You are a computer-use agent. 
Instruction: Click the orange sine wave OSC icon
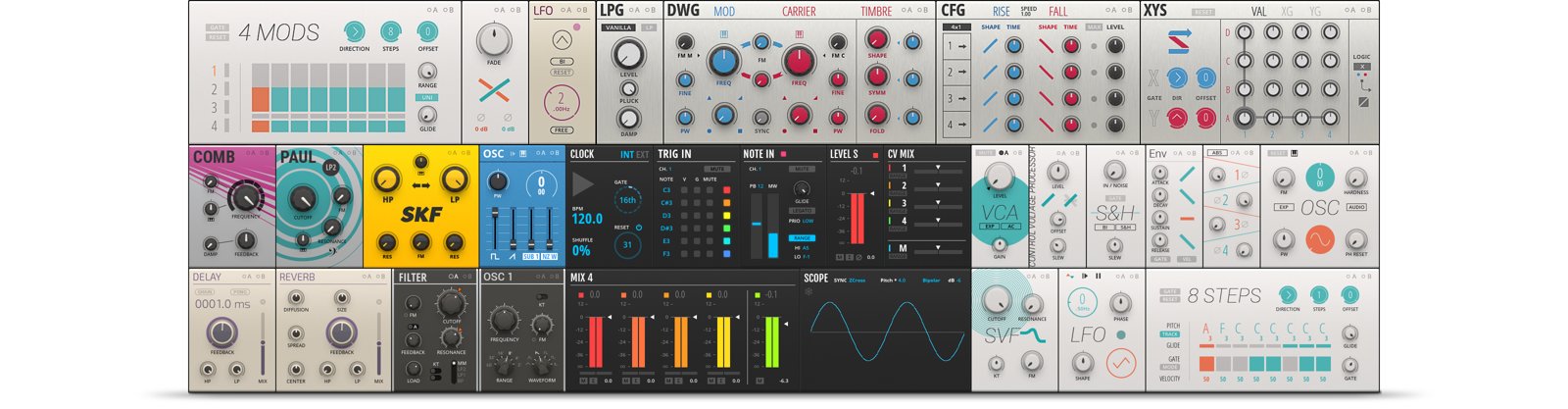click(x=1319, y=239)
